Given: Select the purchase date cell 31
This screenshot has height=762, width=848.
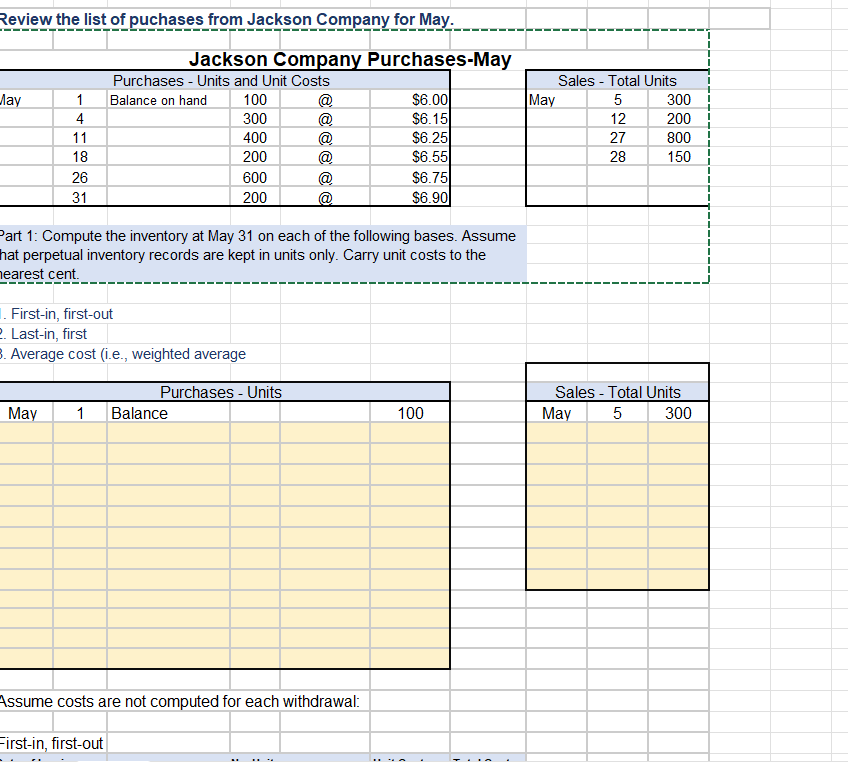Looking at the screenshot, I should 80,197.
